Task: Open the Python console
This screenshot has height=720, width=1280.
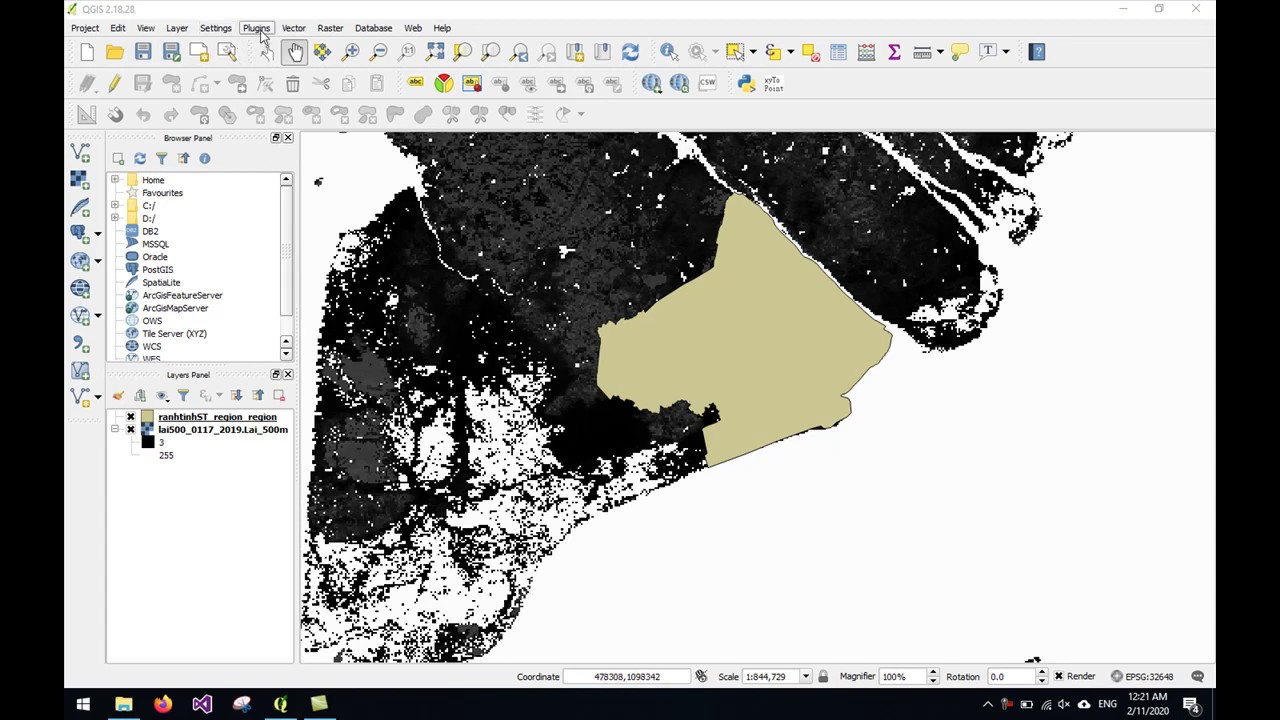Action: click(x=746, y=84)
